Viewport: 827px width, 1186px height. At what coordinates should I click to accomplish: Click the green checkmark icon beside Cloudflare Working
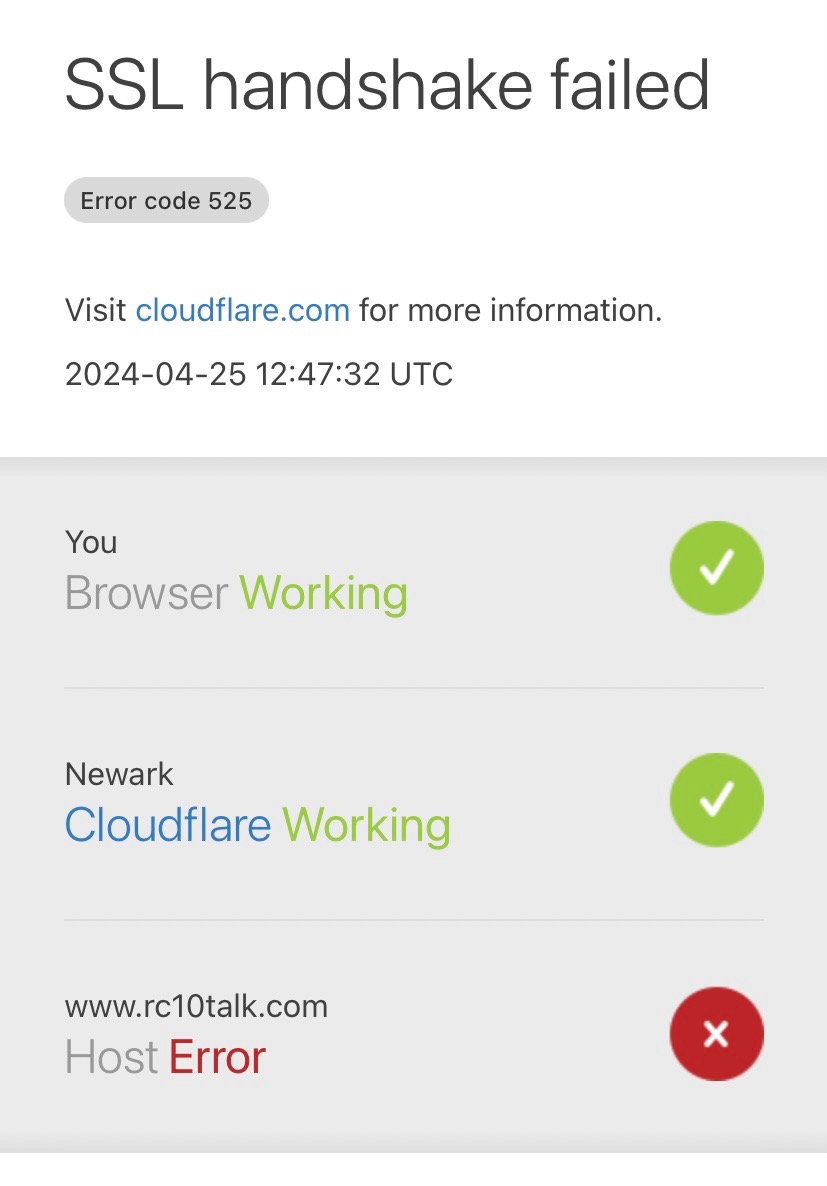click(717, 800)
